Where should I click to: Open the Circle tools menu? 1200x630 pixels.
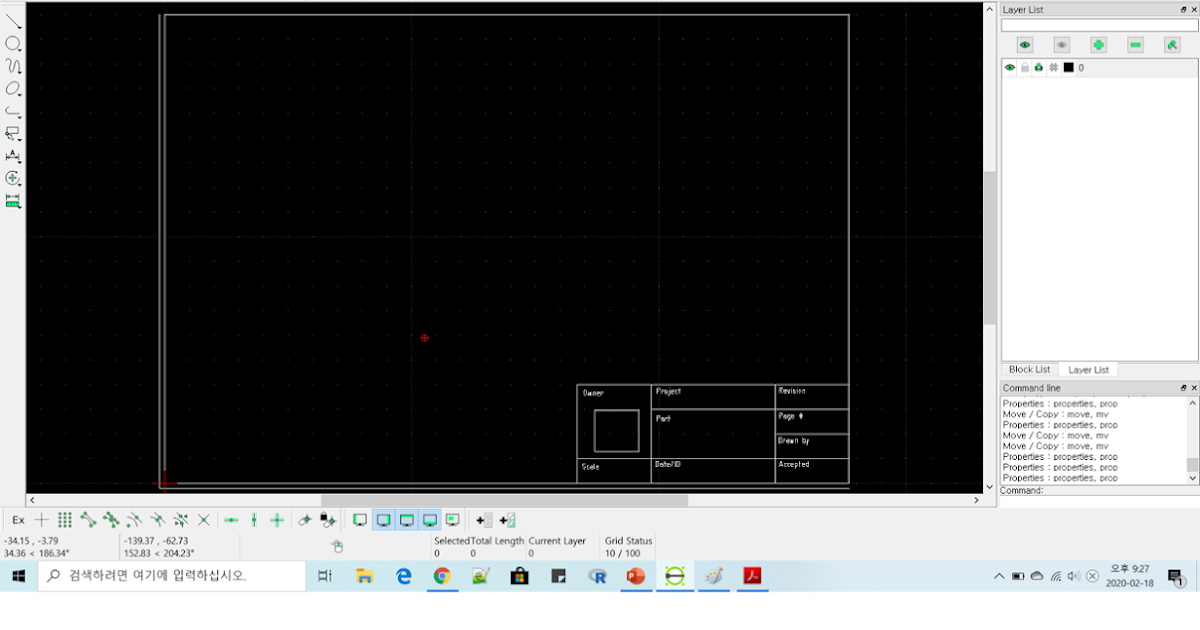13,44
